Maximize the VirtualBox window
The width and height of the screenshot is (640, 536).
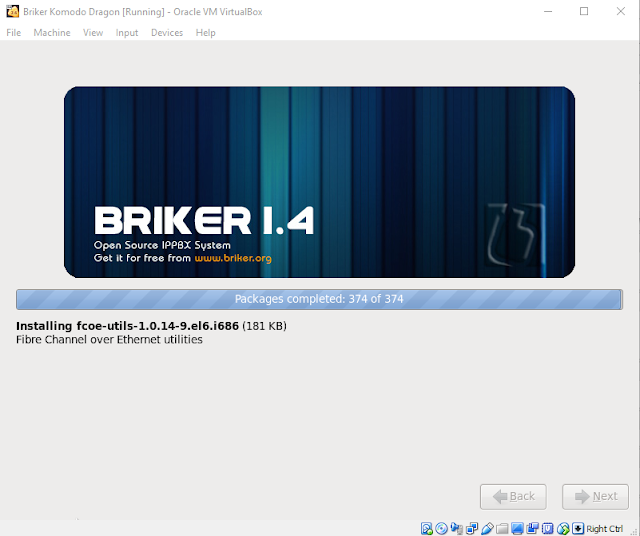tap(584, 11)
